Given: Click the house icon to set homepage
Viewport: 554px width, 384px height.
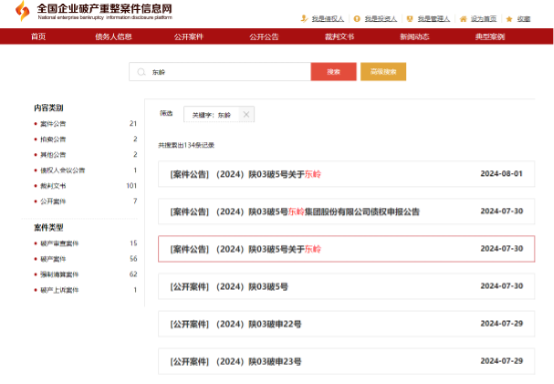Looking at the screenshot, I should [x=463, y=19].
